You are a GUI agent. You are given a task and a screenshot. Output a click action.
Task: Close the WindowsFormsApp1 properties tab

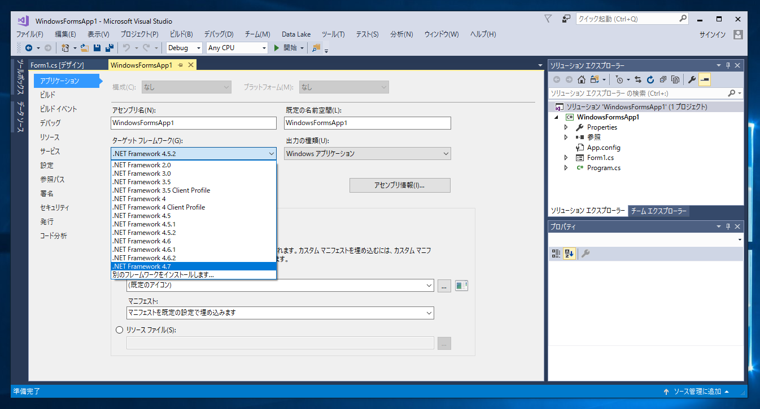pos(190,65)
